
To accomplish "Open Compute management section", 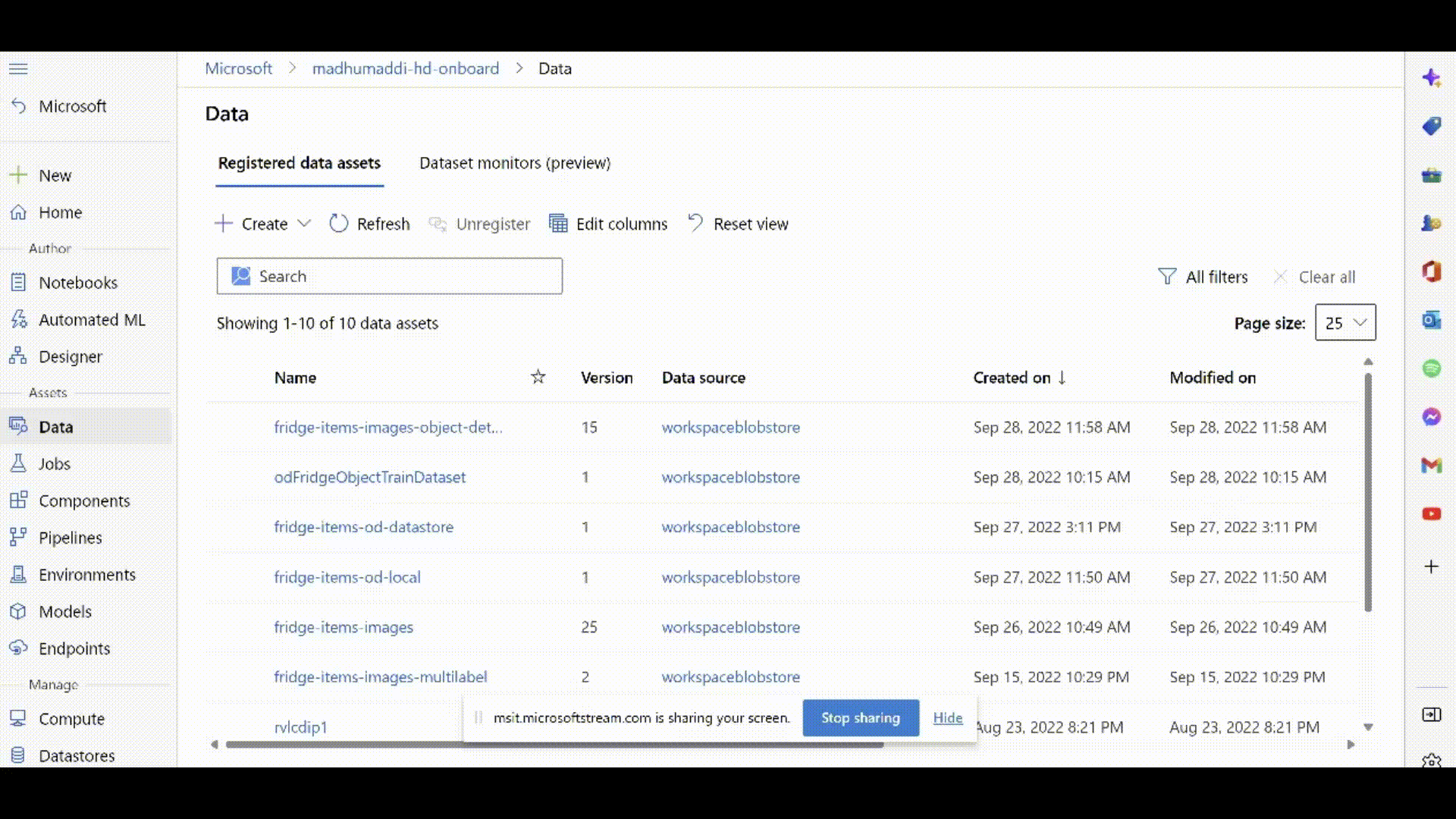I will pyautogui.click(x=71, y=718).
